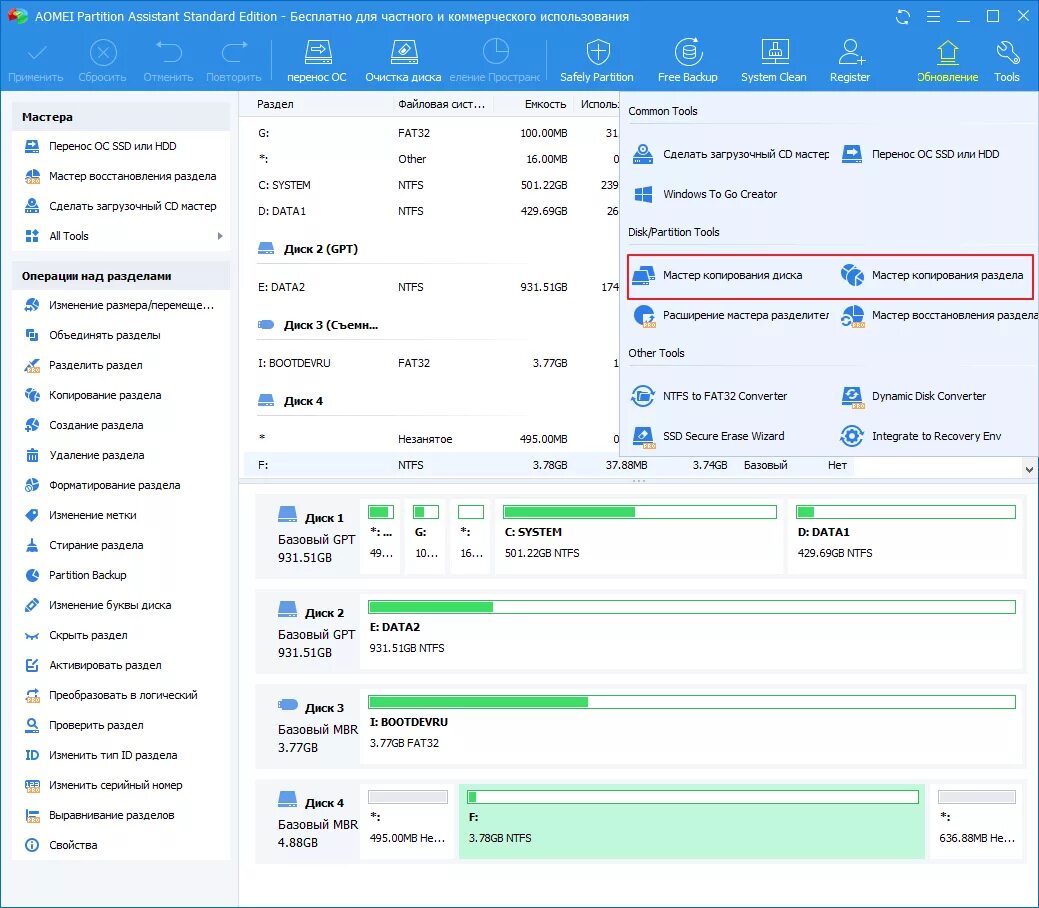Click the Migrate OS (перенос ОС) toolbar icon
Image resolution: width=1039 pixels, height=908 pixels.
pos(317,60)
